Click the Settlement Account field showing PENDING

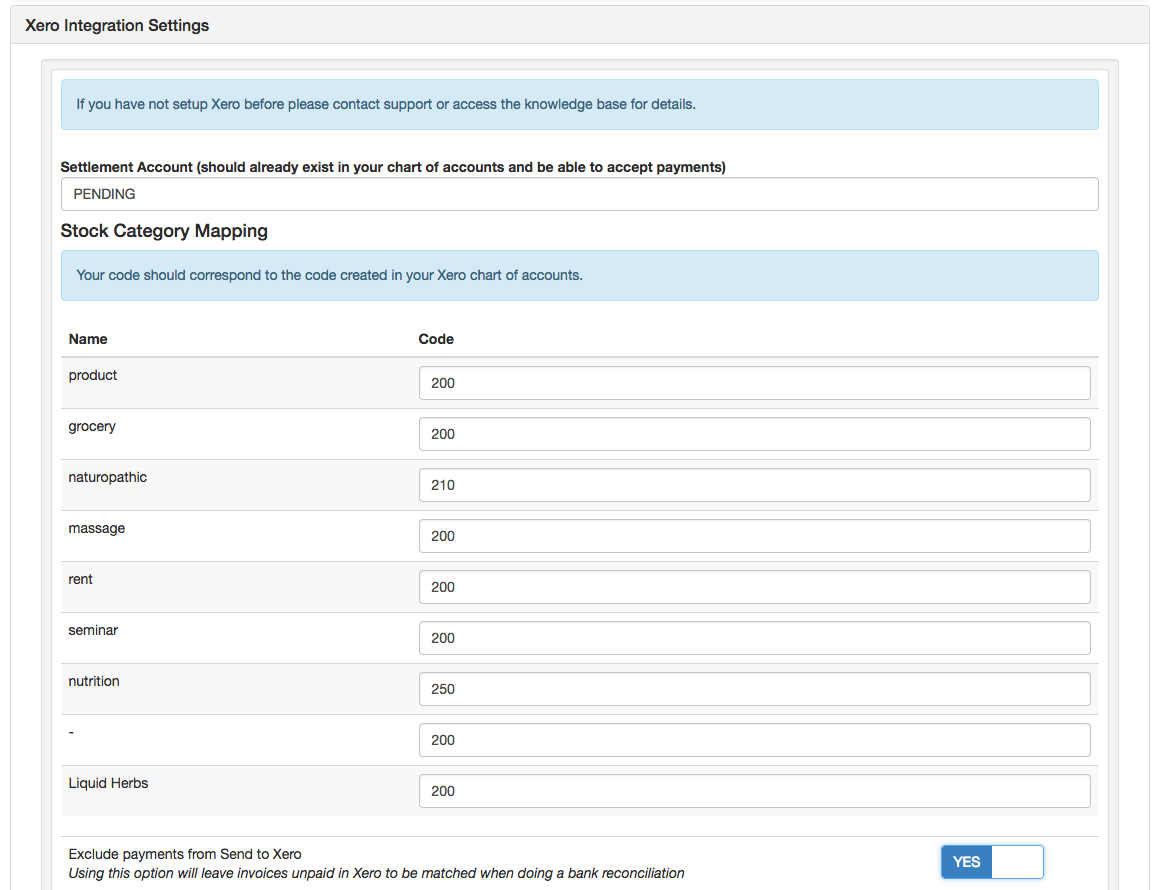click(x=580, y=193)
